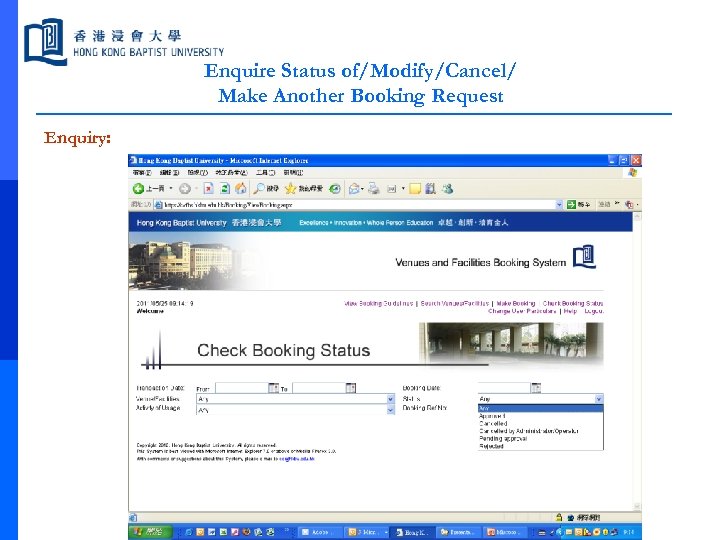This screenshot has width=720, height=540.
Task: Click the Logout link
Action: 594,311
